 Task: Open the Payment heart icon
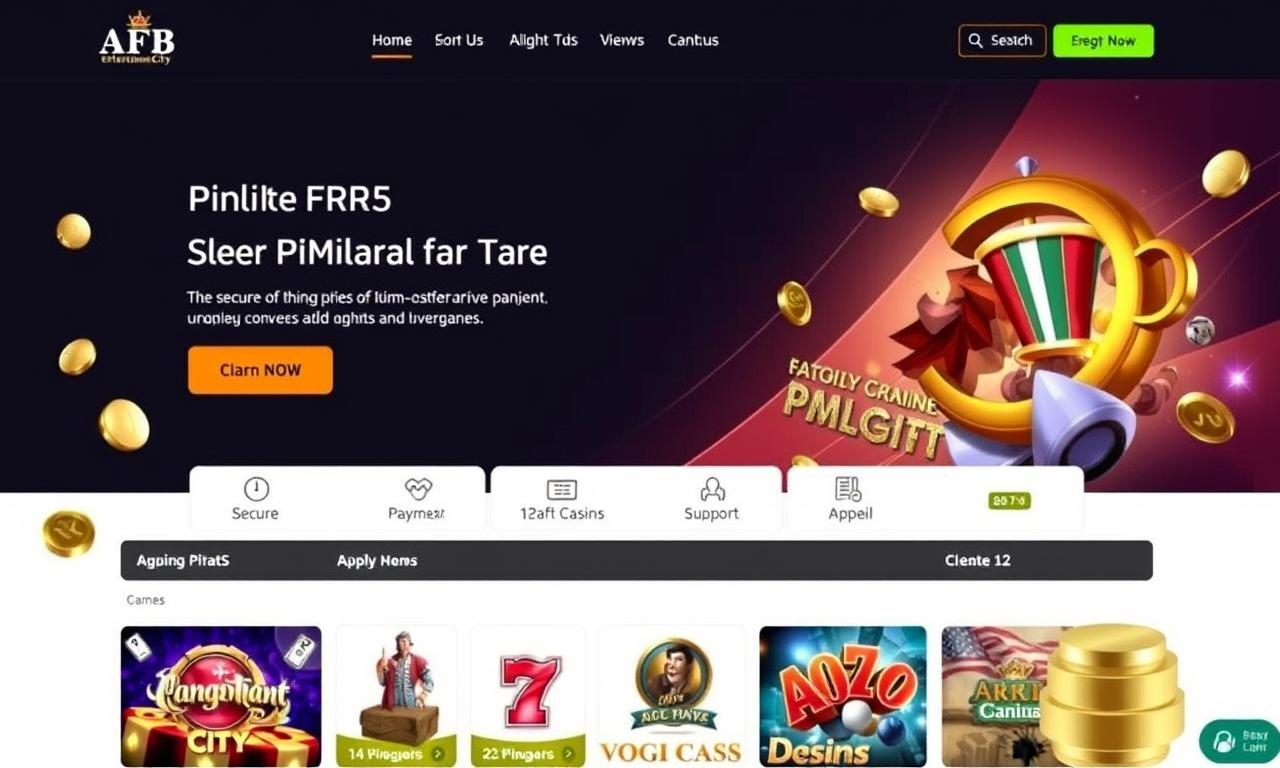418,489
